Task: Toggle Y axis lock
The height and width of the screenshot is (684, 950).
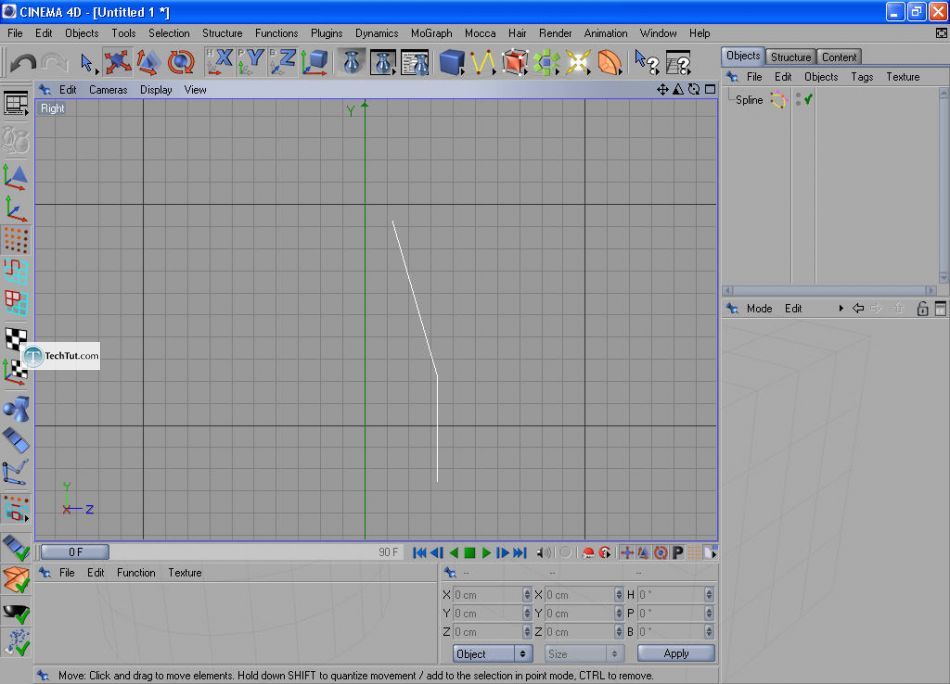Action: click(251, 62)
